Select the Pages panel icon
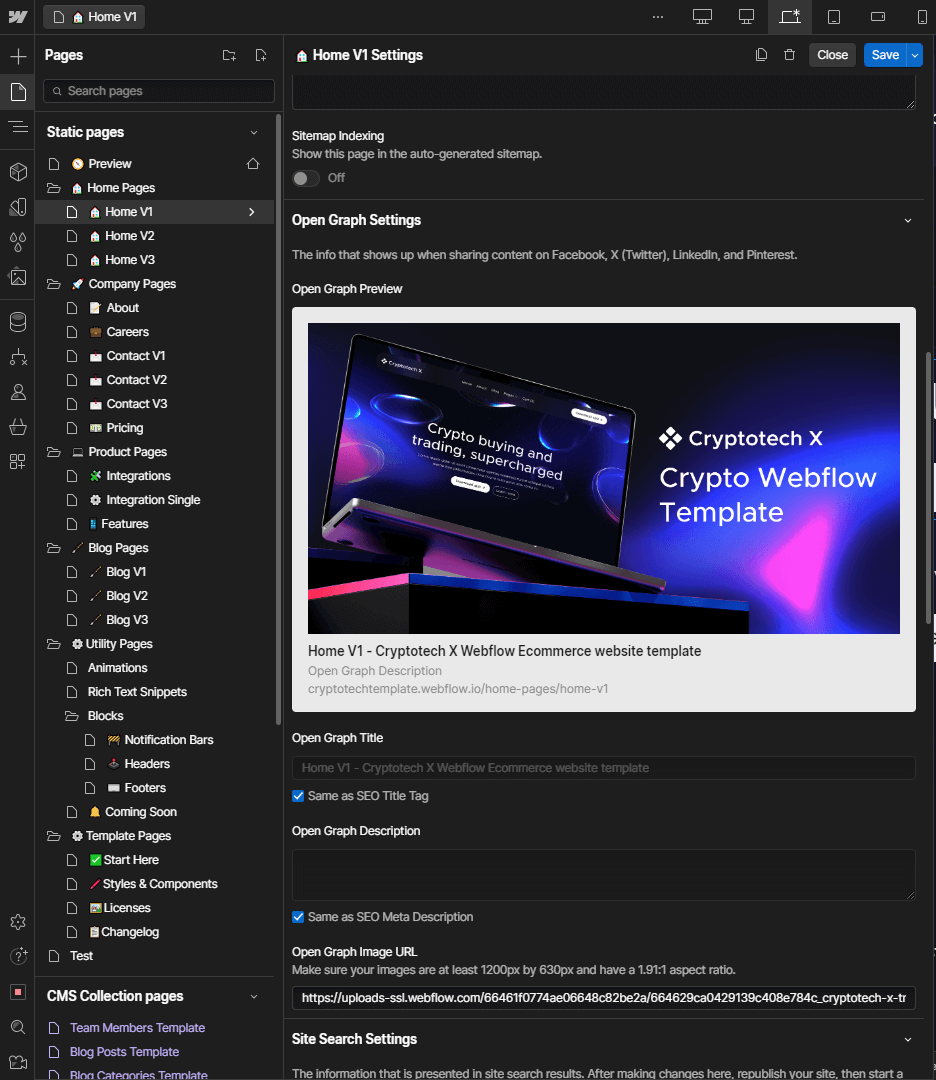This screenshot has width=936, height=1080. point(18,92)
